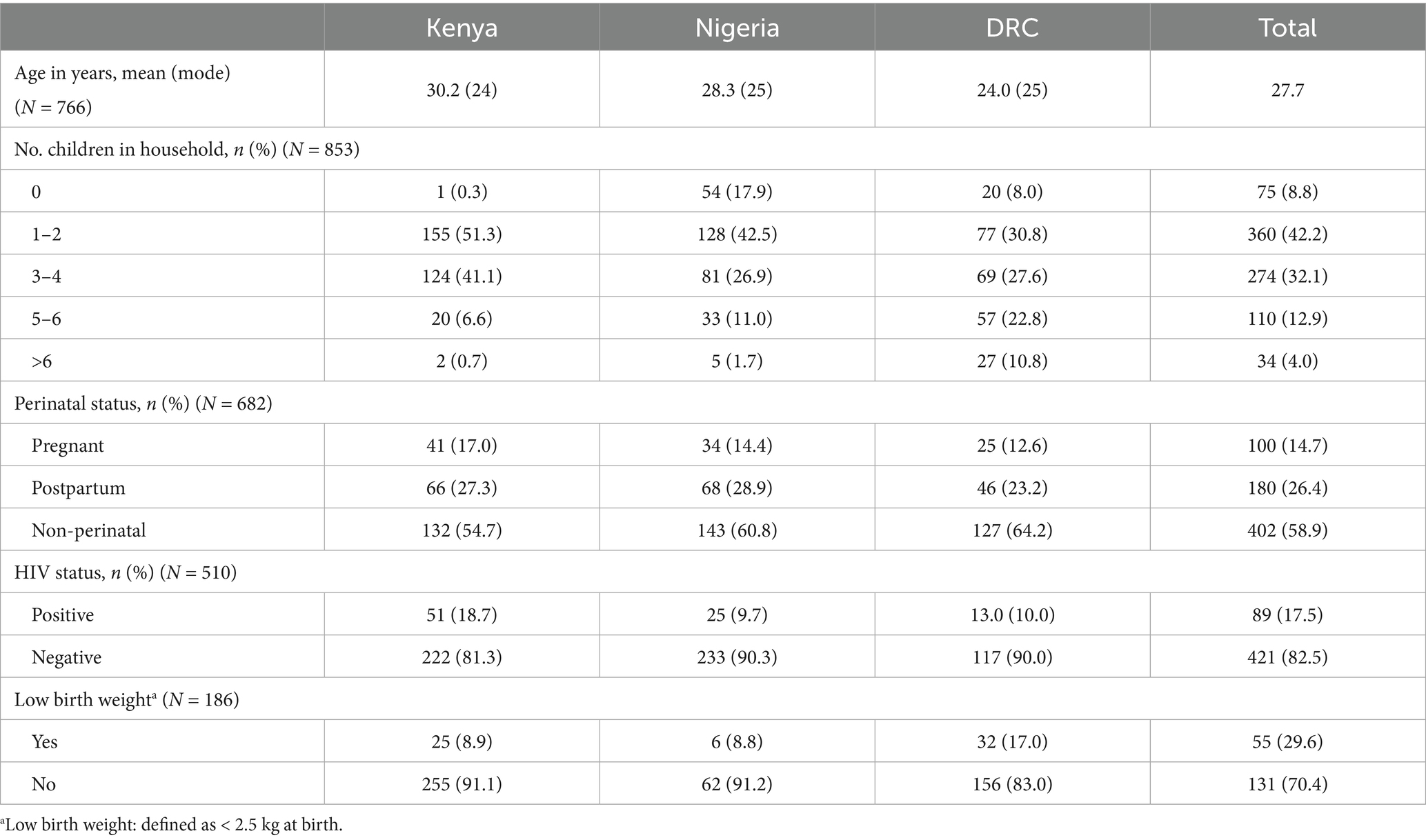1426x840 pixels.
Task: Click the 'Low birth weight' section heading
Action: [126, 699]
